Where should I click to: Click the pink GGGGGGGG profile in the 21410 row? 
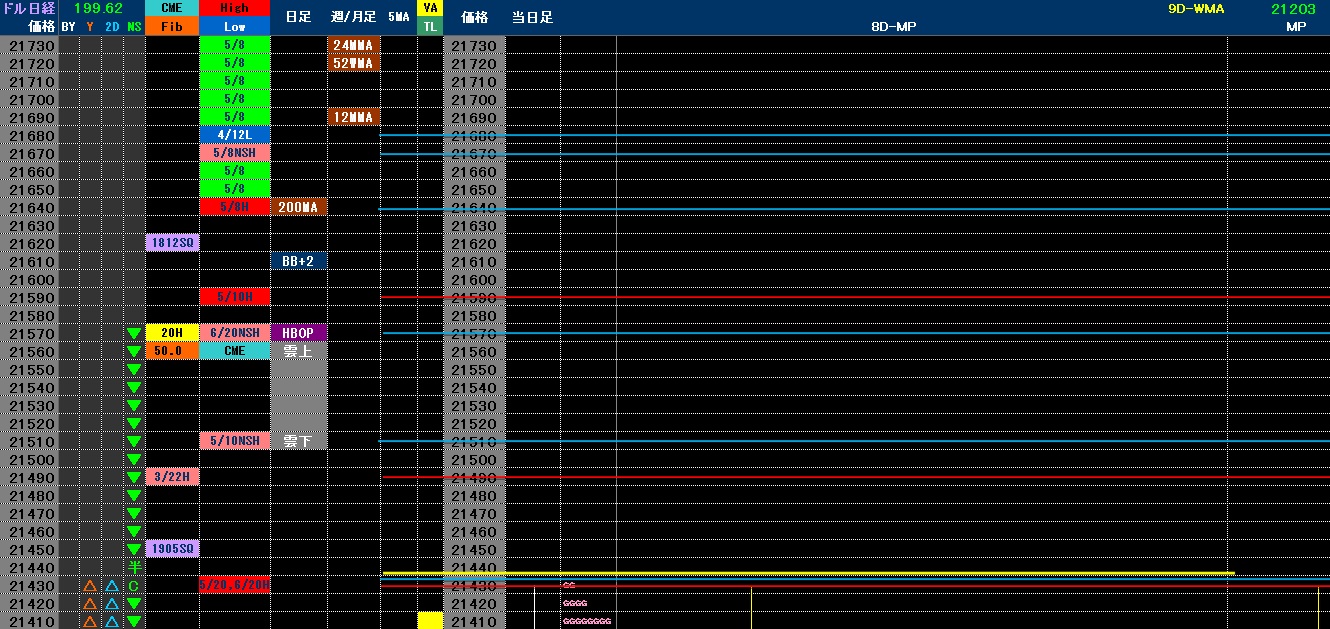pyautogui.click(x=587, y=621)
